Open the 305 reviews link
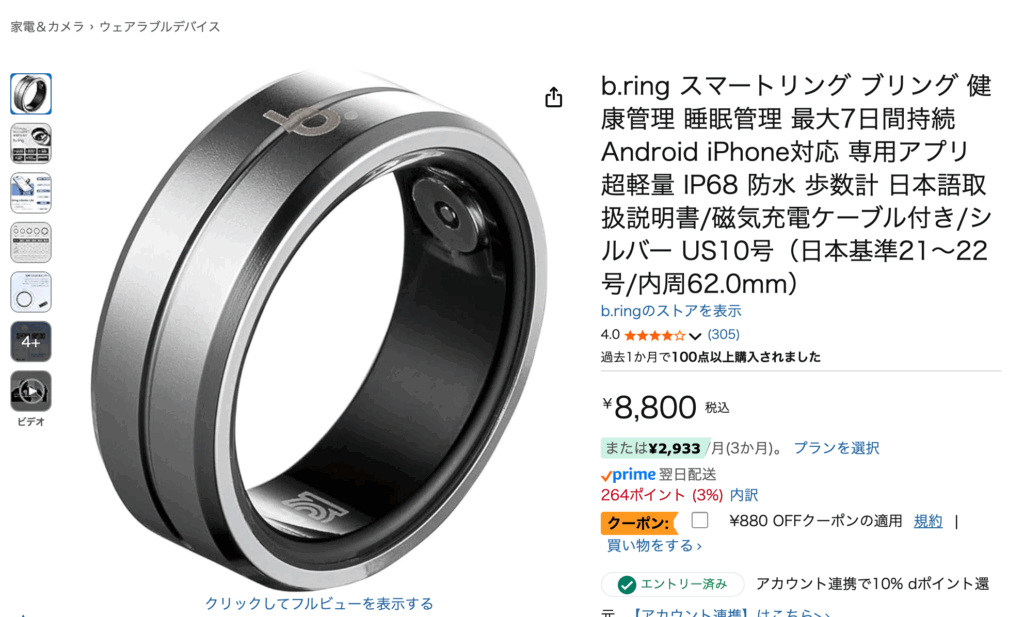Screen dimensions: 1024x617 [724, 334]
